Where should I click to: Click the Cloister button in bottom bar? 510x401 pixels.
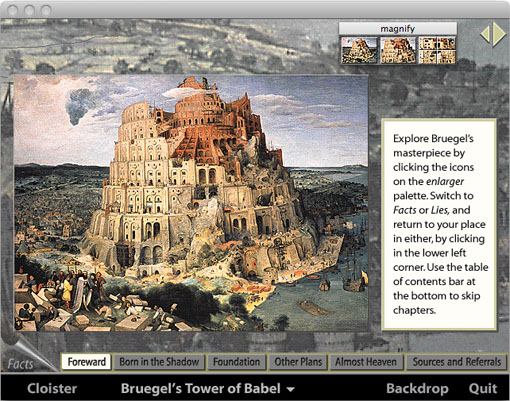52,389
